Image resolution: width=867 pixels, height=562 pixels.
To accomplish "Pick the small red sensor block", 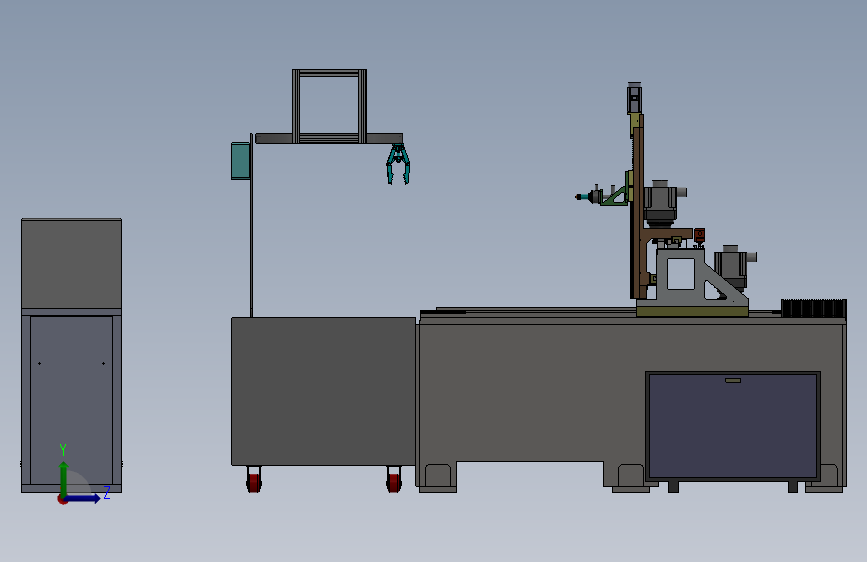I will tap(699, 235).
